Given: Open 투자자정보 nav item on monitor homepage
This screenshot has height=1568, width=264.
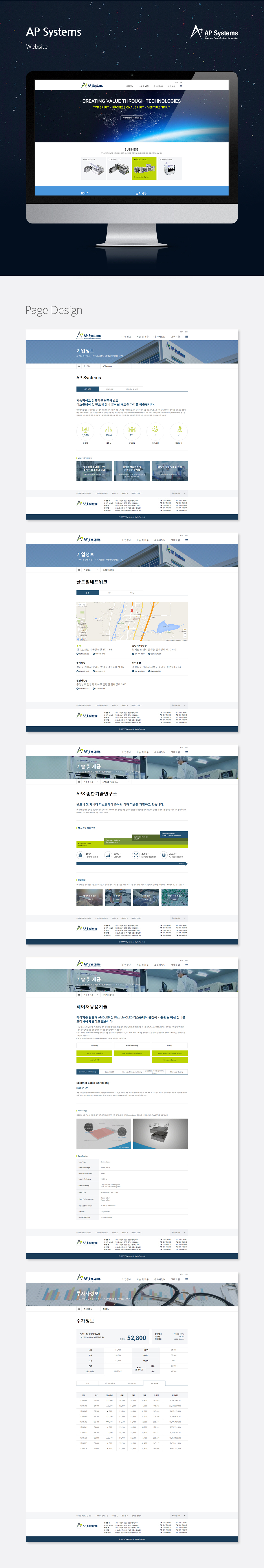Looking at the screenshot, I should [x=158, y=87].
